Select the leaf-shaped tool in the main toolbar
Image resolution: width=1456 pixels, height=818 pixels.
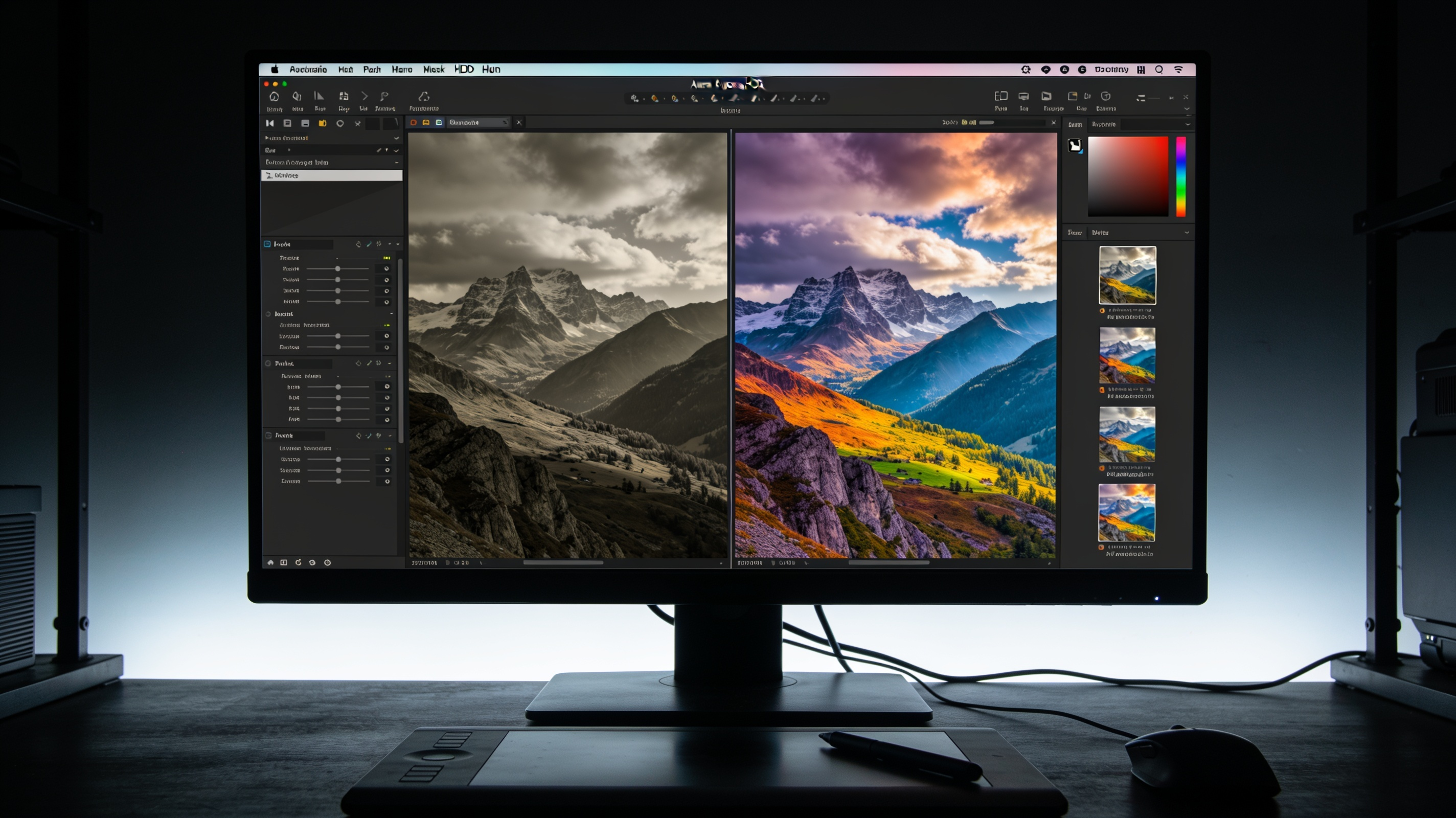(297, 96)
